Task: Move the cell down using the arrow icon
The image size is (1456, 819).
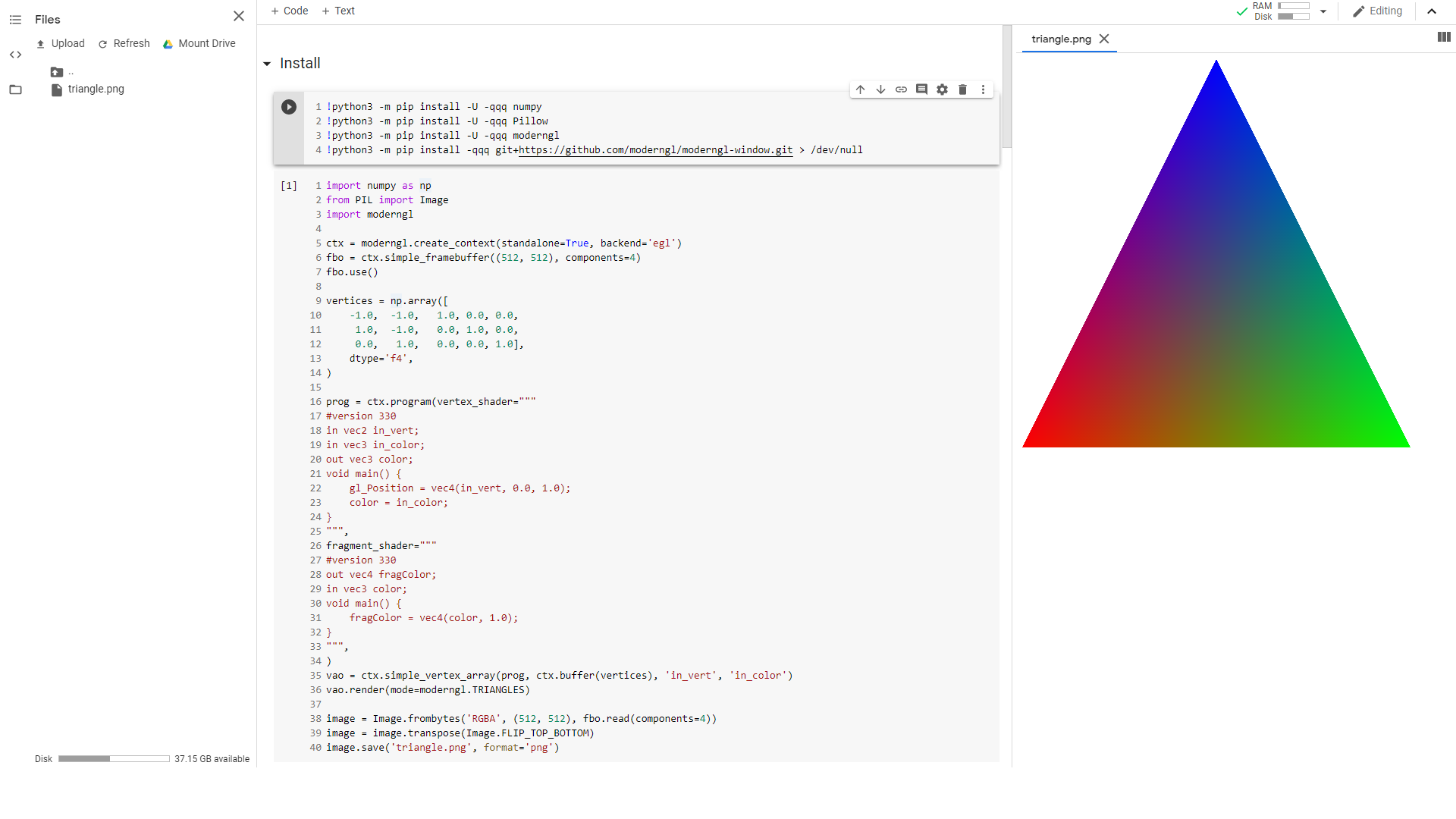Action: click(880, 89)
